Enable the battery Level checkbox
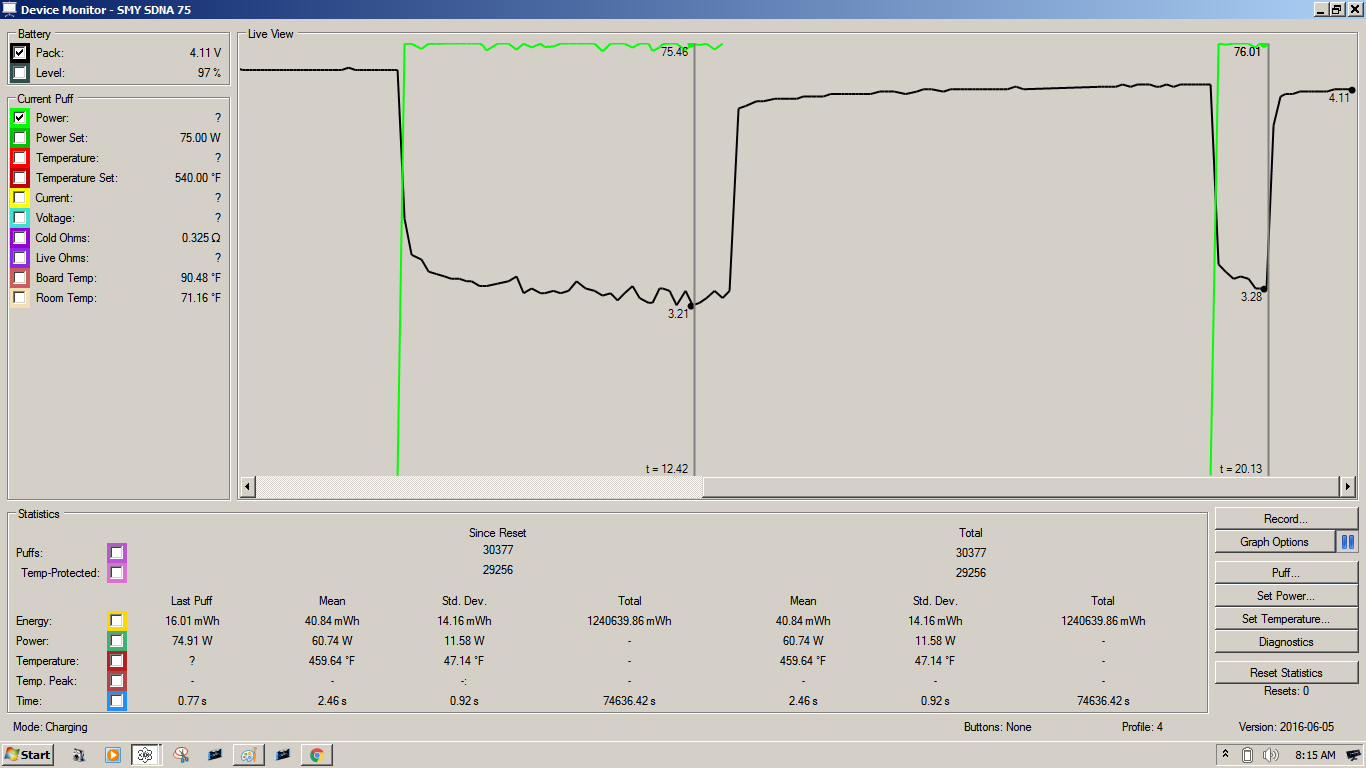Image resolution: width=1366 pixels, height=768 pixels. (x=20, y=73)
